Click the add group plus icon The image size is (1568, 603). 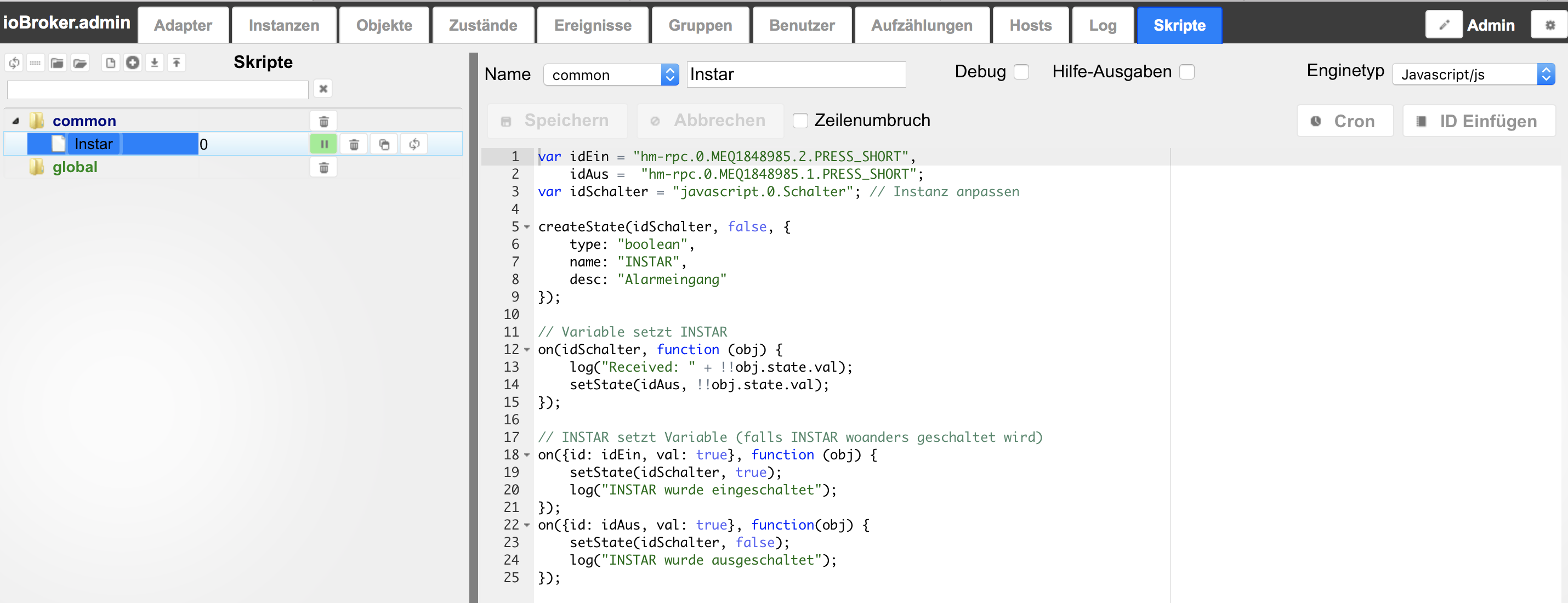tap(132, 62)
